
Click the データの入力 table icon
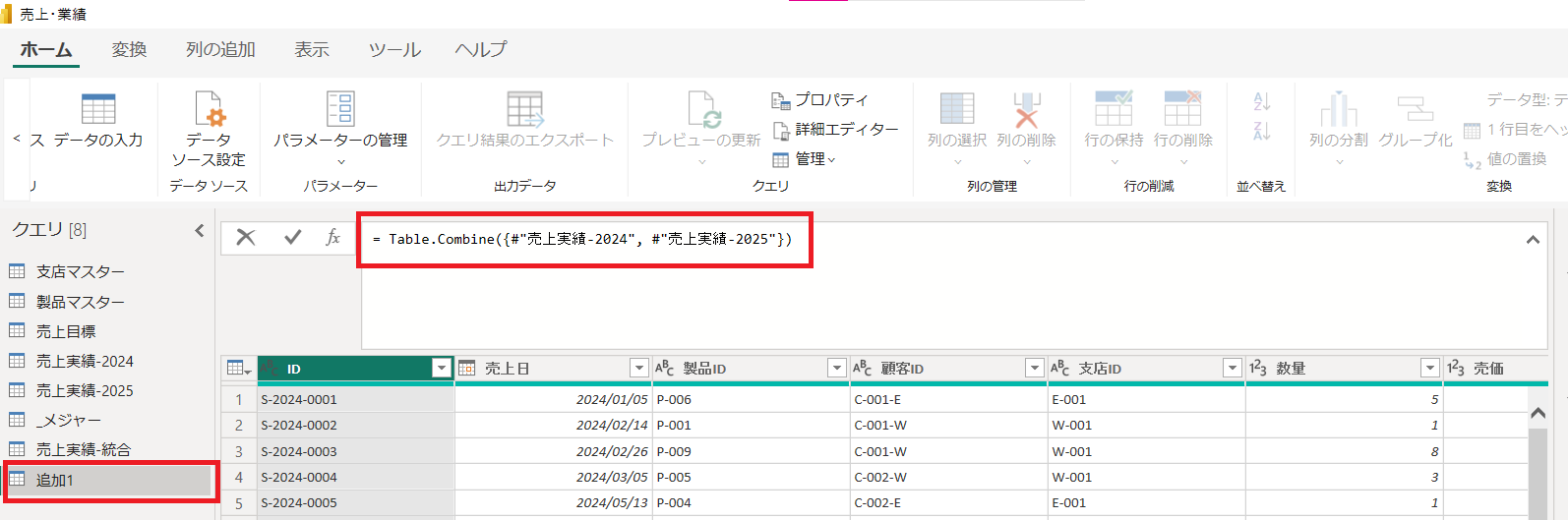pos(98,108)
